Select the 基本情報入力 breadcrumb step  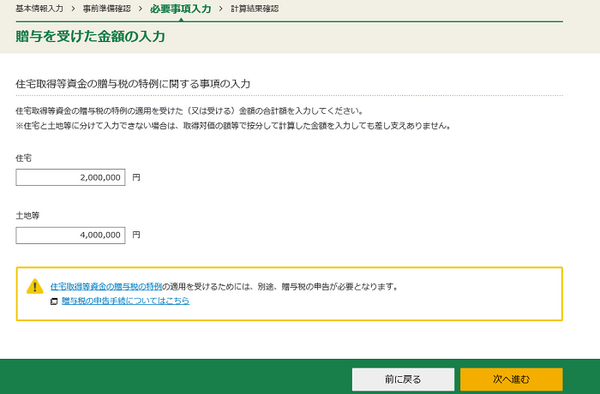pyautogui.click(x=39, y=8)
